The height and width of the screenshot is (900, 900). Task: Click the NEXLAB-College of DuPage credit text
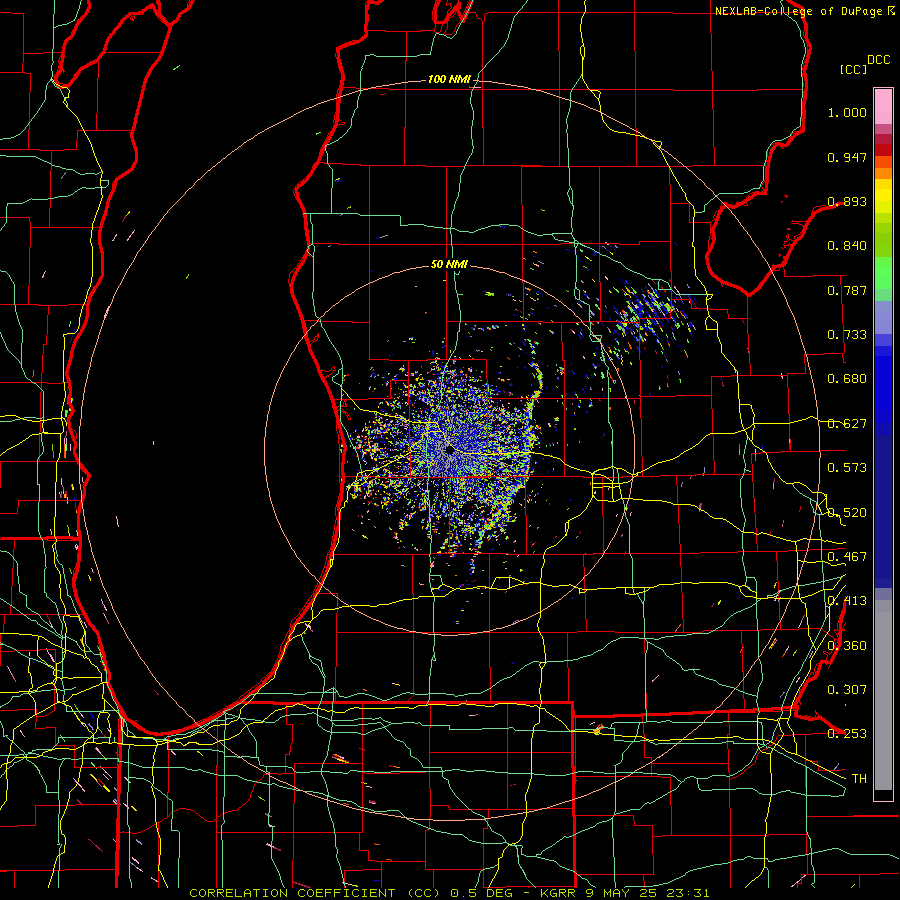(x=799, y=11)
